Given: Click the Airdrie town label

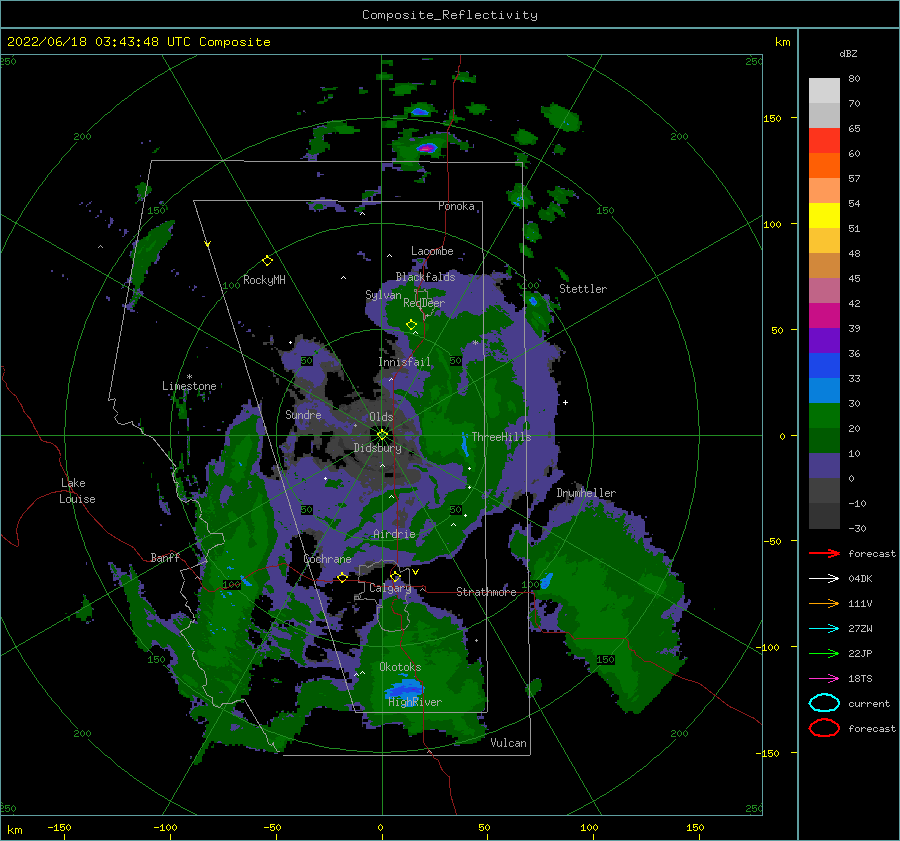Looking at the screenshot, I should coord(394,534).
